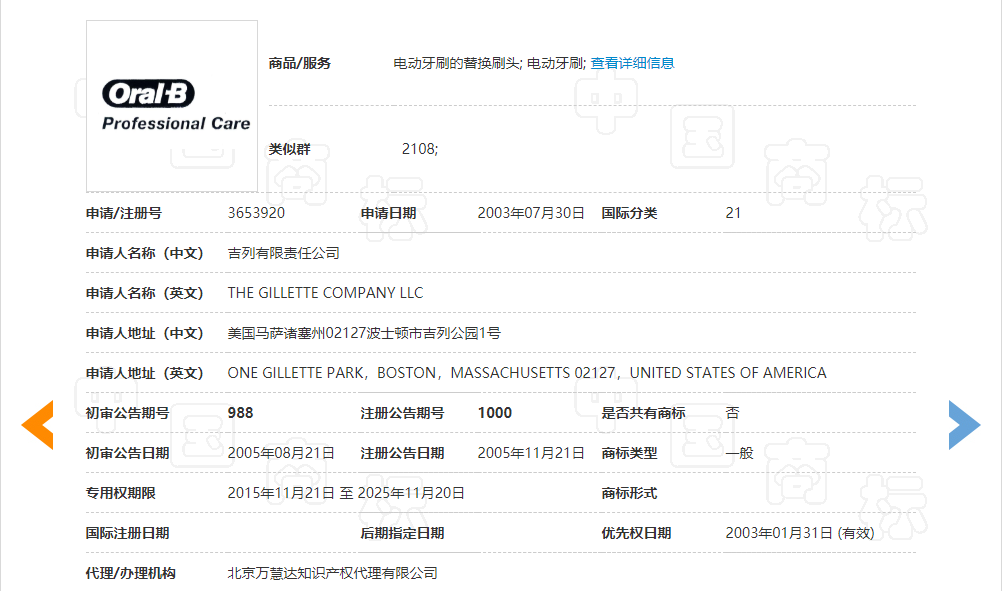Image resolution: width=1002 pixels, height=591 pixels.
Task: Click the blue next arrow
Action: coord(965,425)
